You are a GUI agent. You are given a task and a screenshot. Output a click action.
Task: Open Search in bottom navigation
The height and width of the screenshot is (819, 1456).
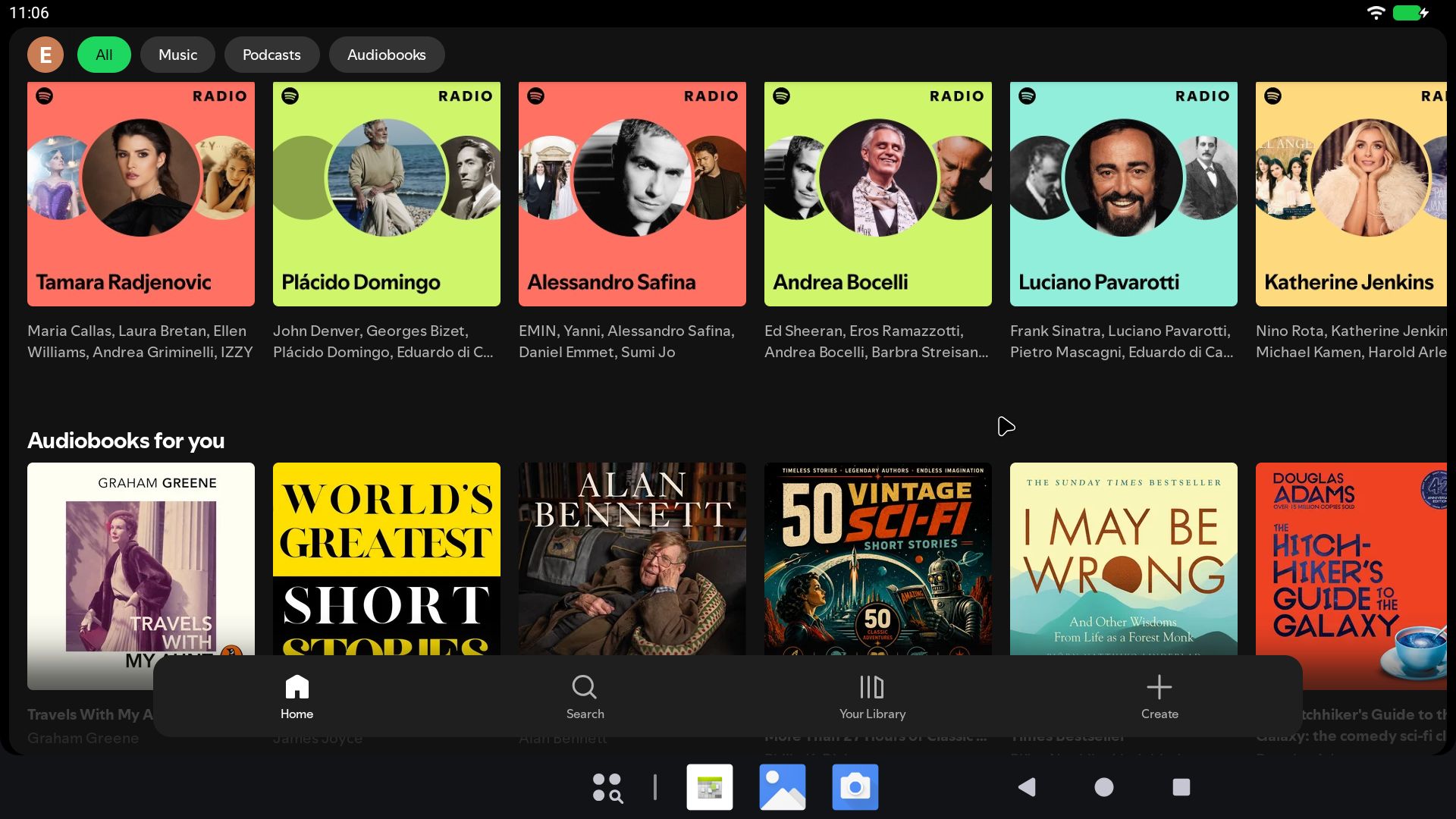pos(585,697)
